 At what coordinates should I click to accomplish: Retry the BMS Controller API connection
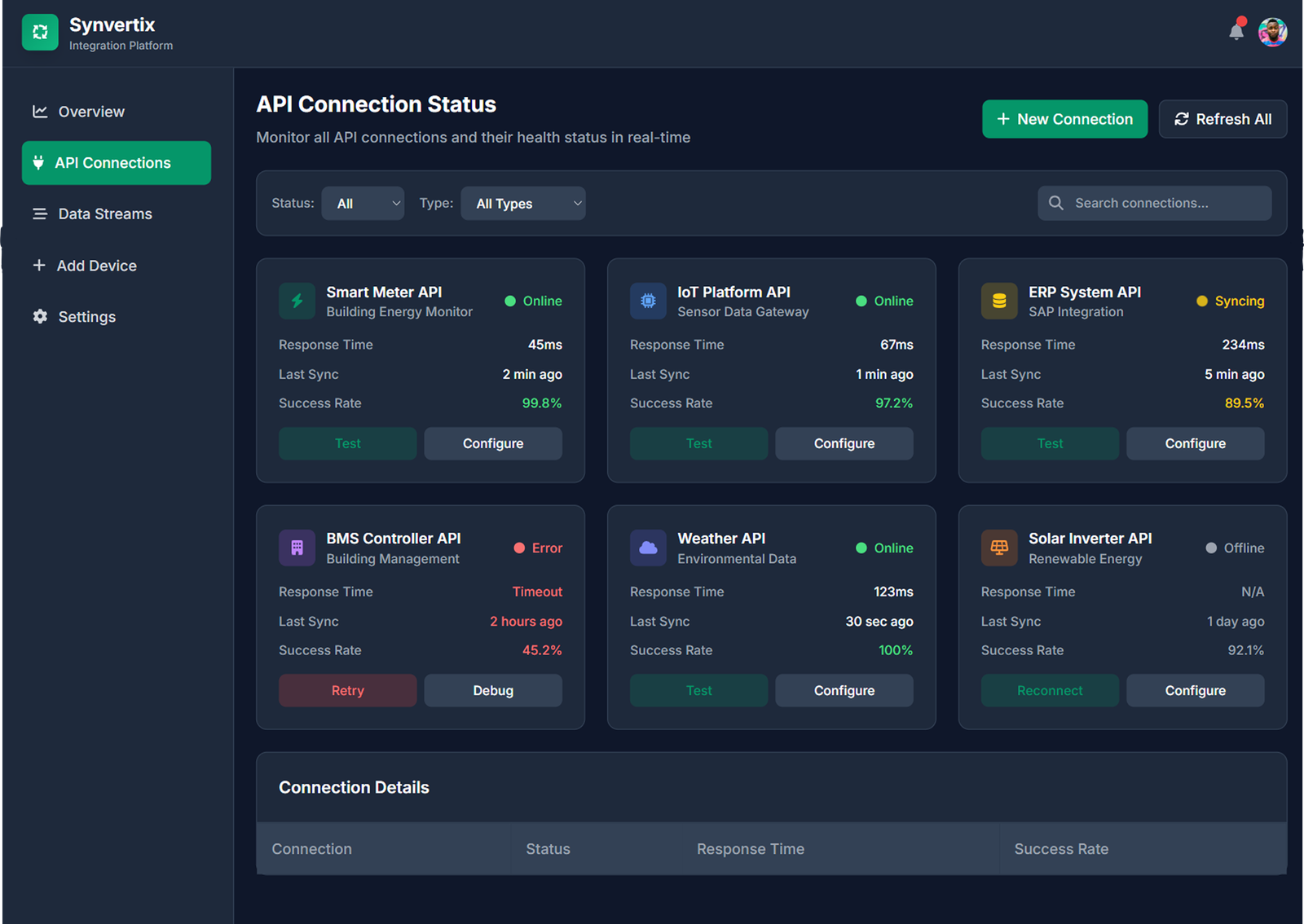(x=347, y=690)
